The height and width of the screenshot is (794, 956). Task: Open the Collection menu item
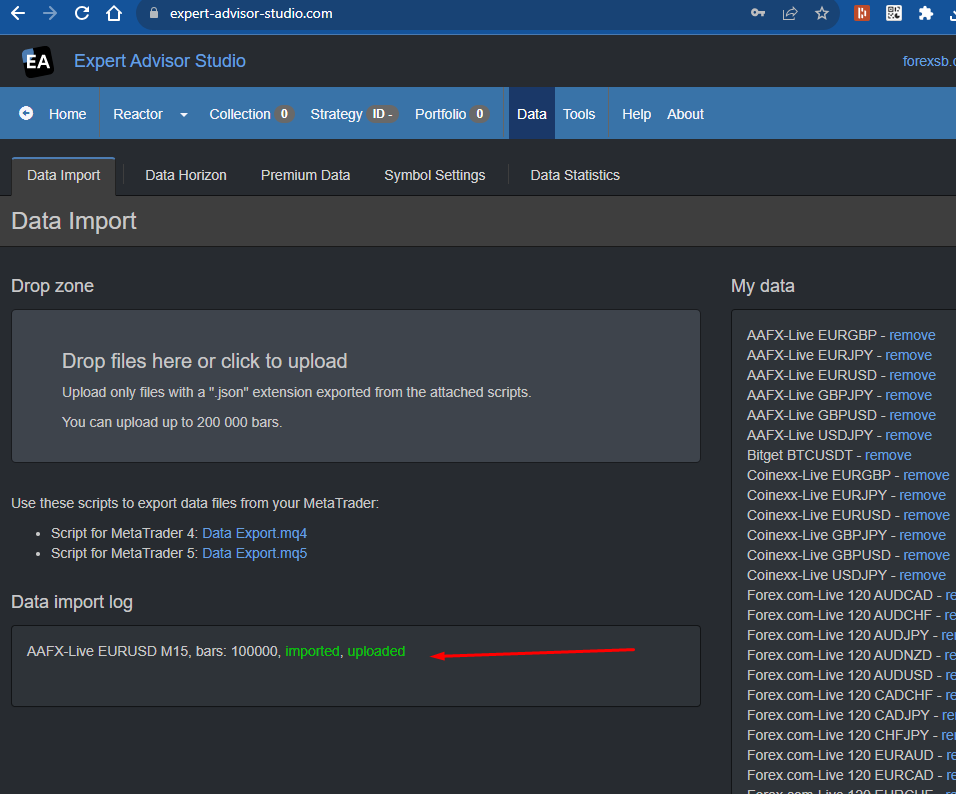(251, 114)
